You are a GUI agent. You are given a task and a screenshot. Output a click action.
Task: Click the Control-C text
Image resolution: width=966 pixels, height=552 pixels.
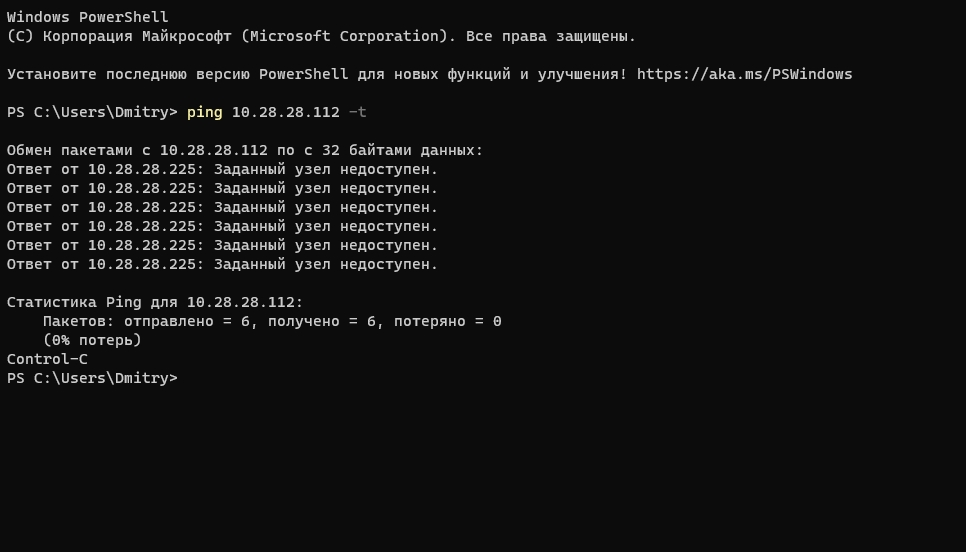pos(47,359)
